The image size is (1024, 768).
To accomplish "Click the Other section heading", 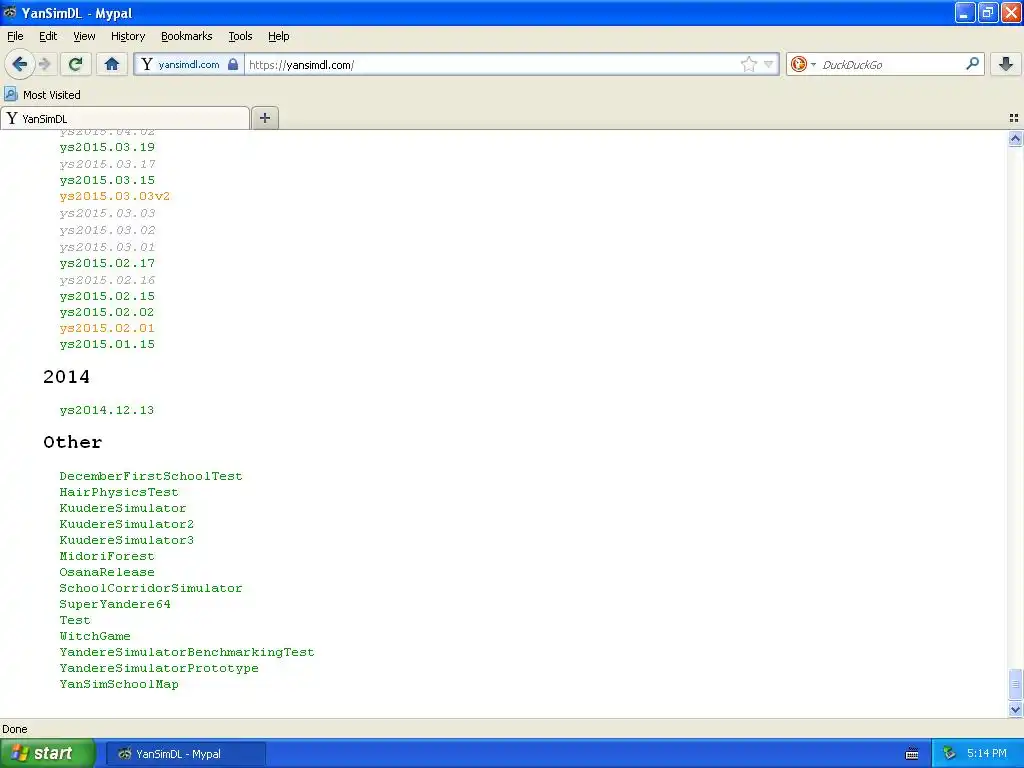I will point(72,442).
